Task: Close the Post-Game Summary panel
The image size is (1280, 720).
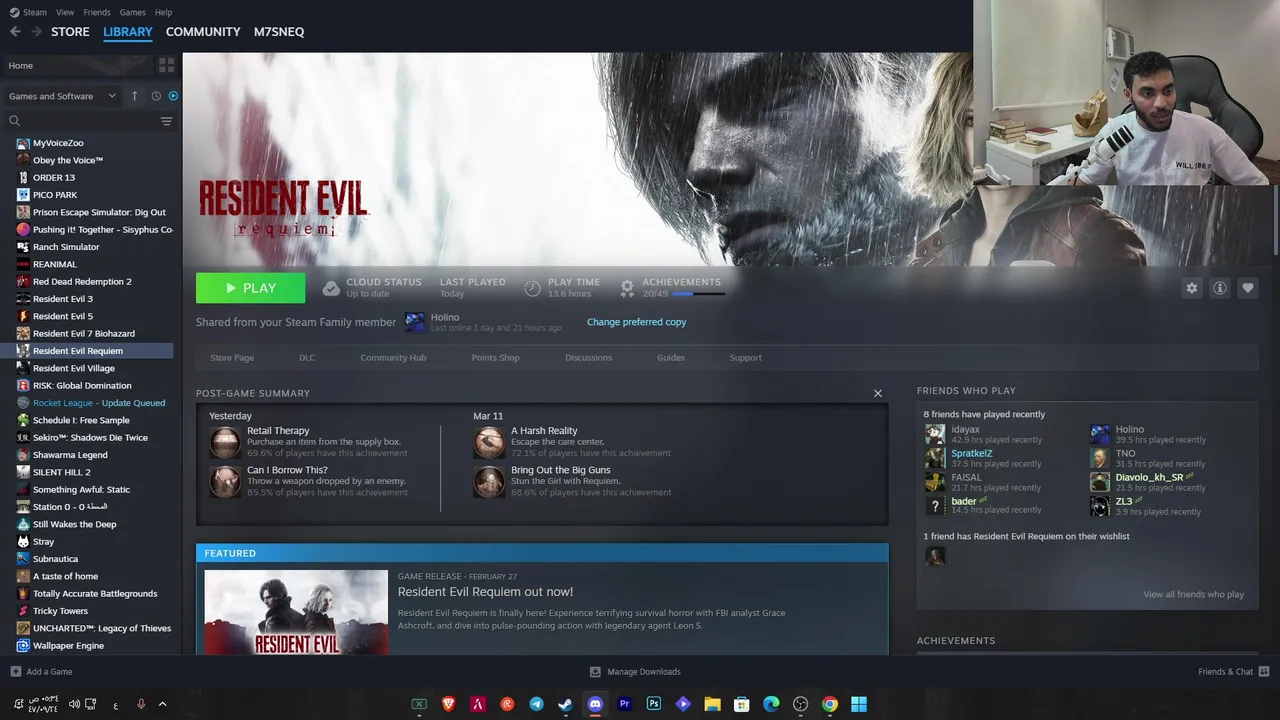Action: click(x=878, y=393)
